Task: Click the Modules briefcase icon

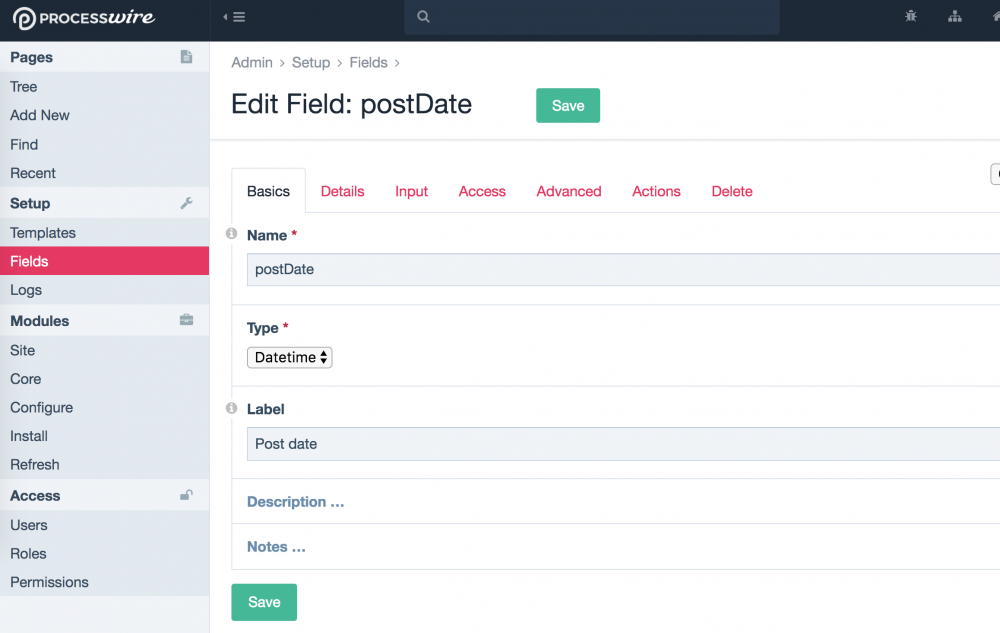Action: pyautogui.click(x=186, y=321)
